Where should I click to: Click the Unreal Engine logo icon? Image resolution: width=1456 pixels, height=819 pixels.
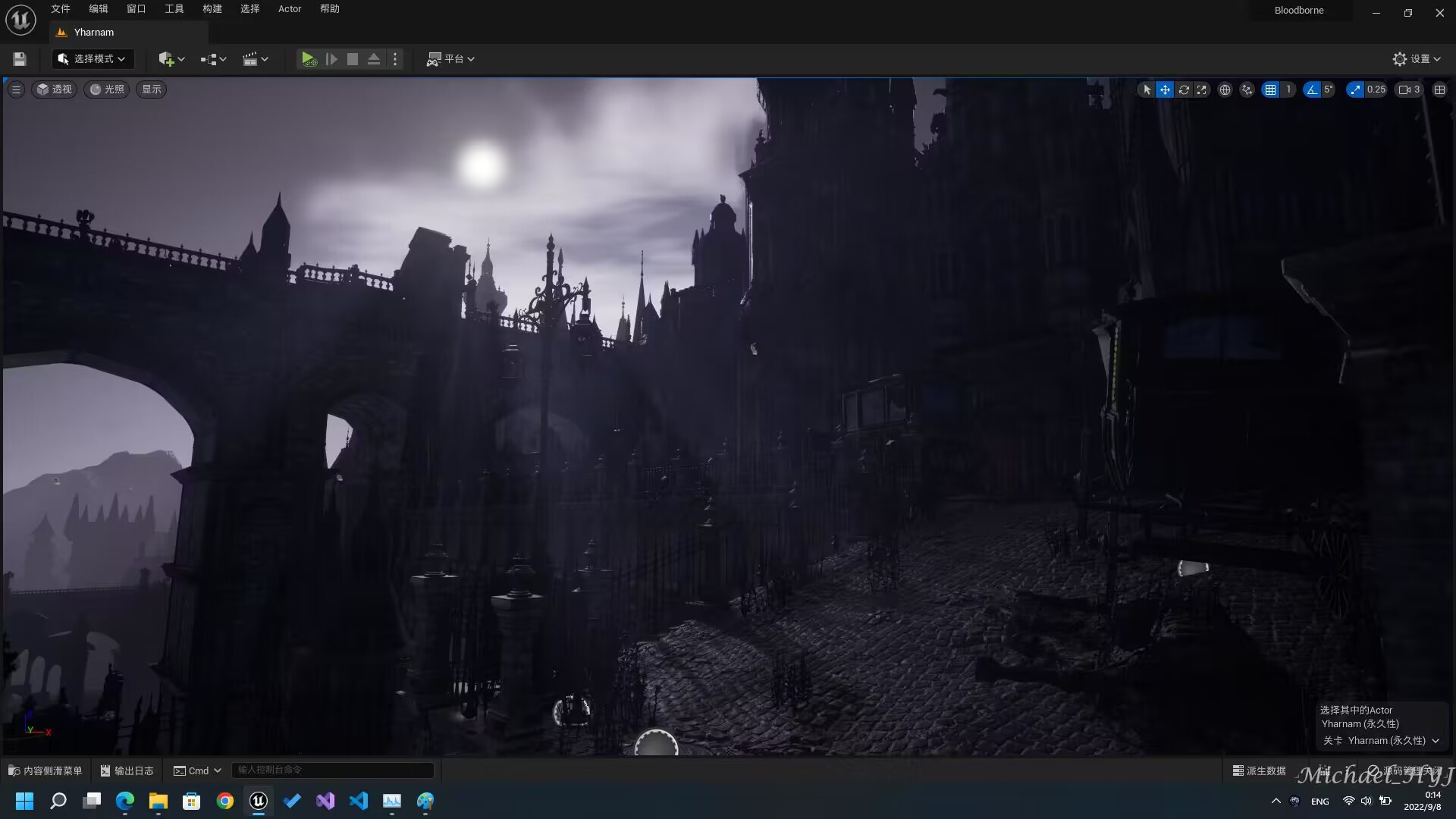[20, 20]
